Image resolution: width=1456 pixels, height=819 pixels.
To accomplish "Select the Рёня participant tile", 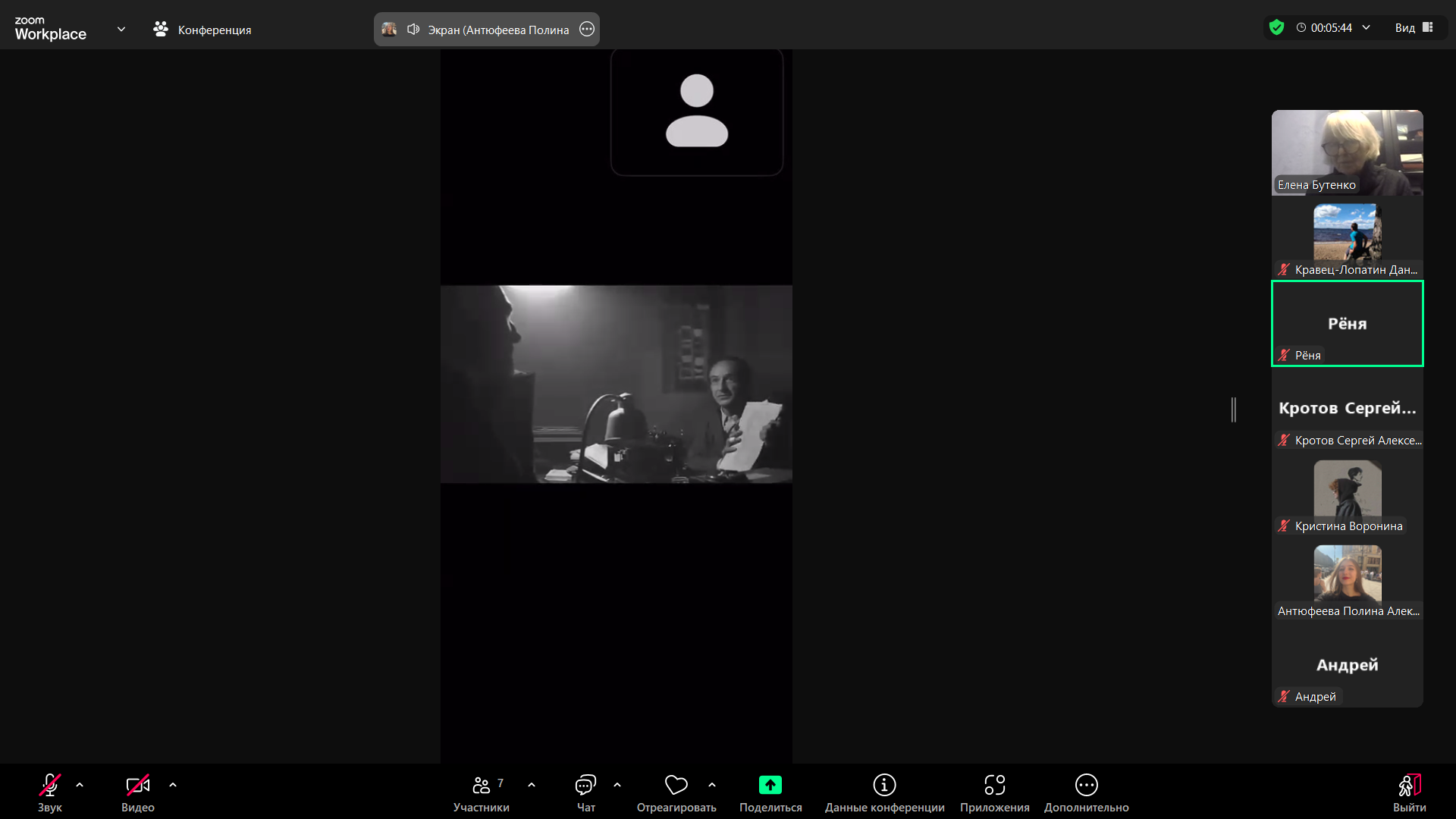I will (1348, 324).
